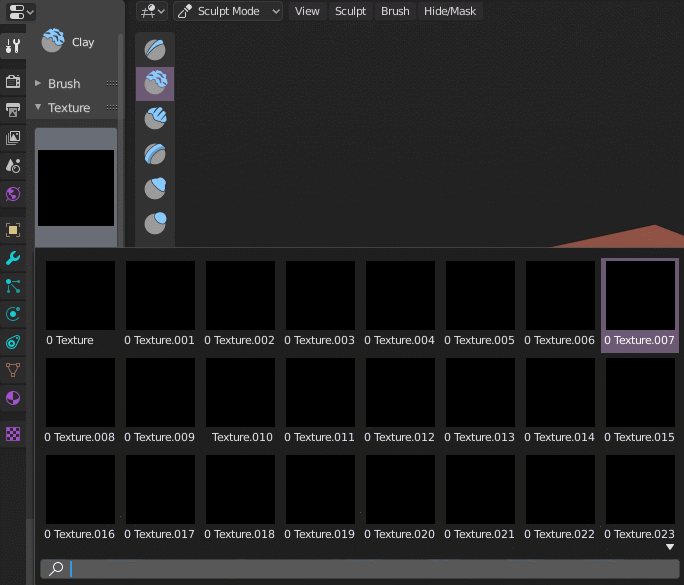Show more textures with the down arrow

(670, 547)
